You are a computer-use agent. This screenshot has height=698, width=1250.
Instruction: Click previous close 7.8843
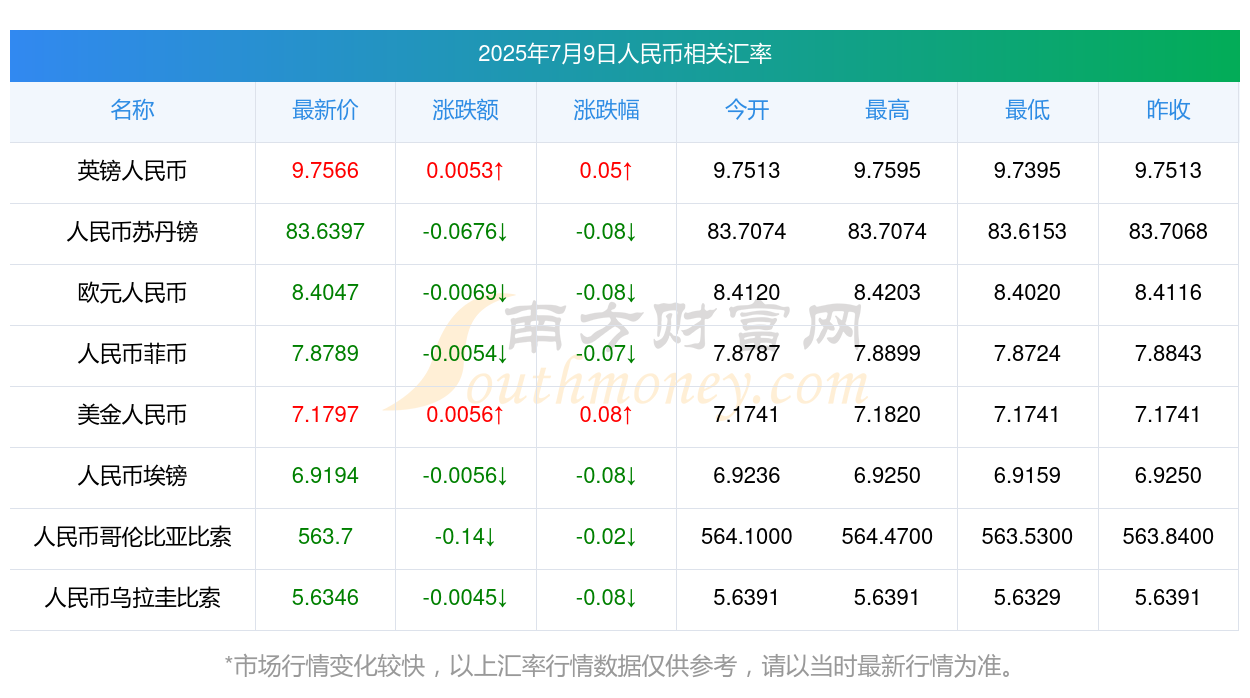pyautogui.click(x=1168, y=354)
